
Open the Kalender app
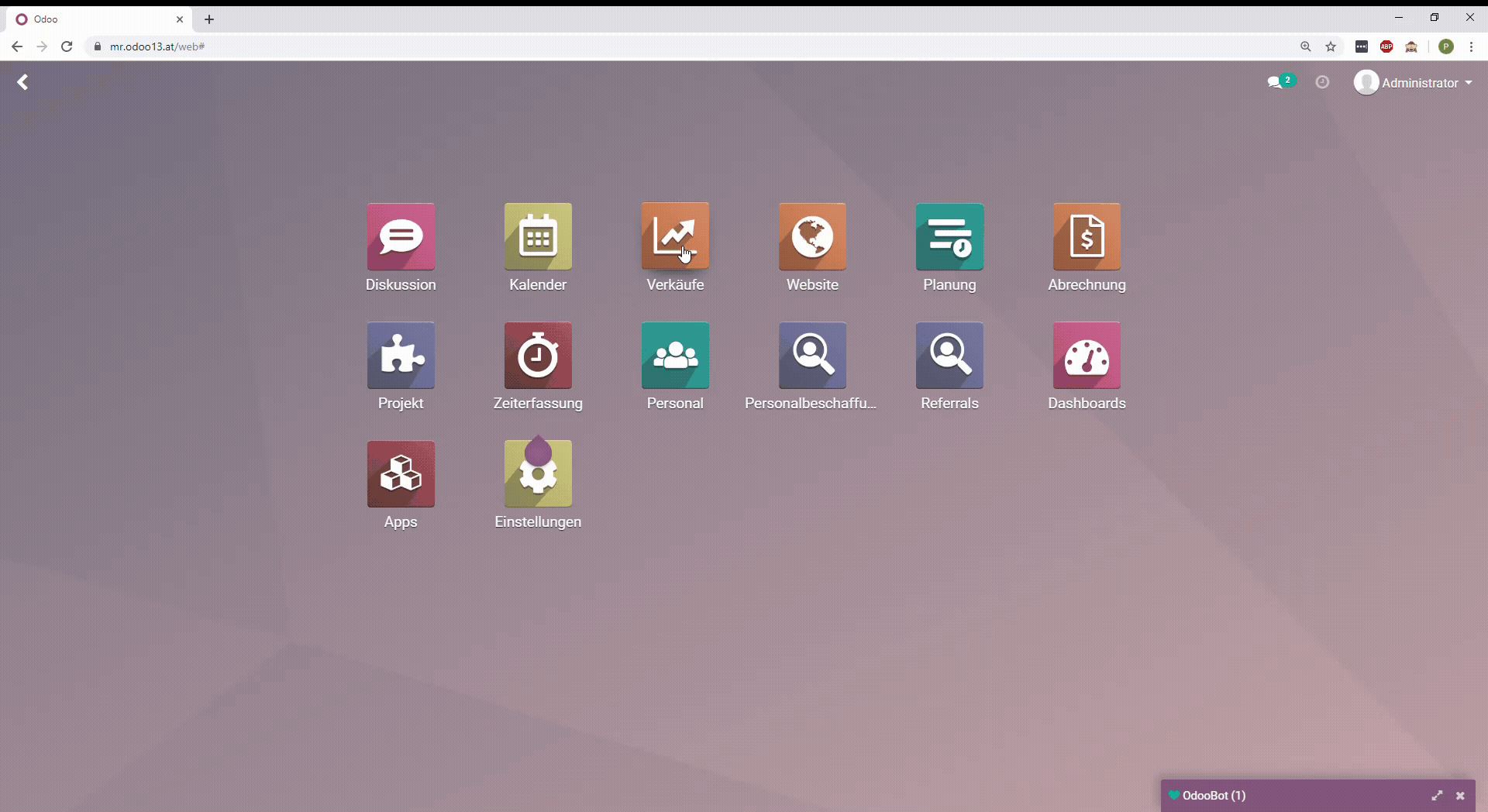click(x=538, y=236)
